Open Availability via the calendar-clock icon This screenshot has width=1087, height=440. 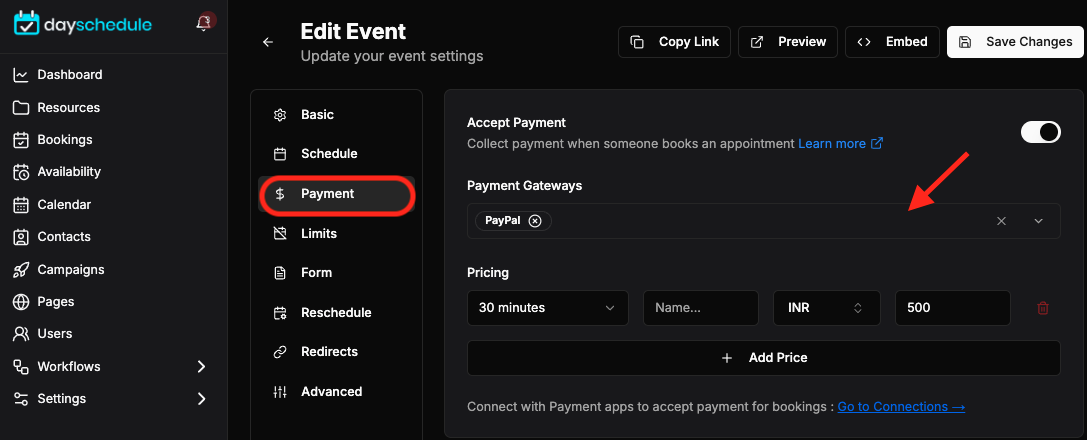tap(21, 172)
